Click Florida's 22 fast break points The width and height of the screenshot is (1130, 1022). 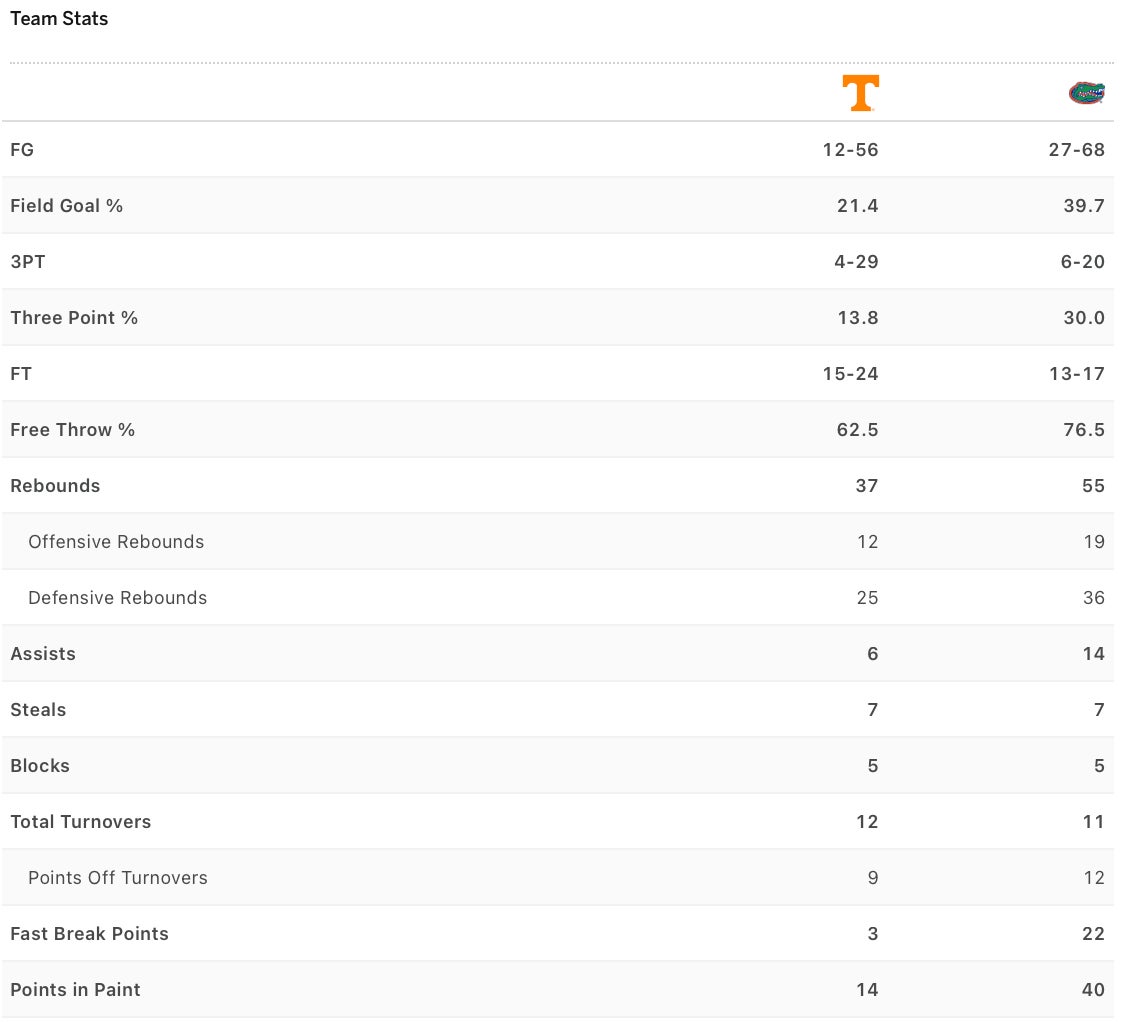click(x=1093, y=934)
